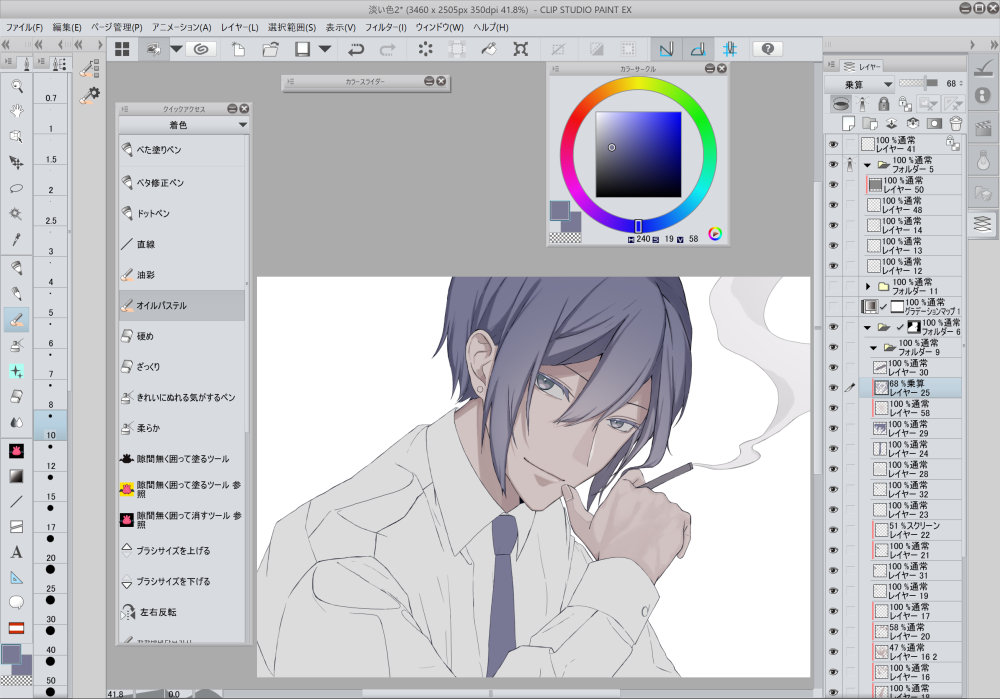This screenshot has width=1000, height=699.
Task: Toggle visibility of レイヤー 50
Action: pos(833,185)
